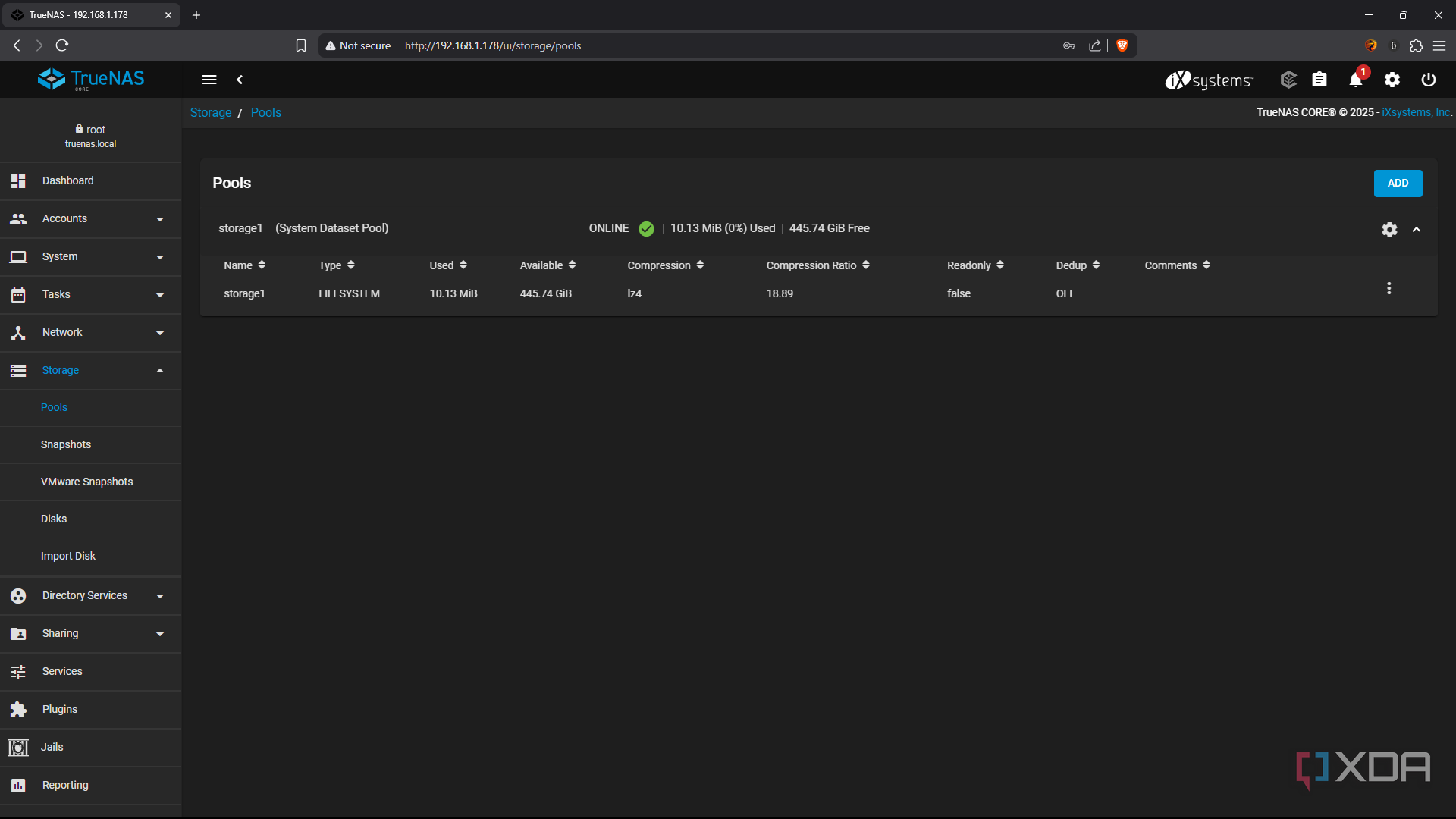Open top bar settings gear
The height and width of the screenshot is (819, 1456).
[1392, 80]
